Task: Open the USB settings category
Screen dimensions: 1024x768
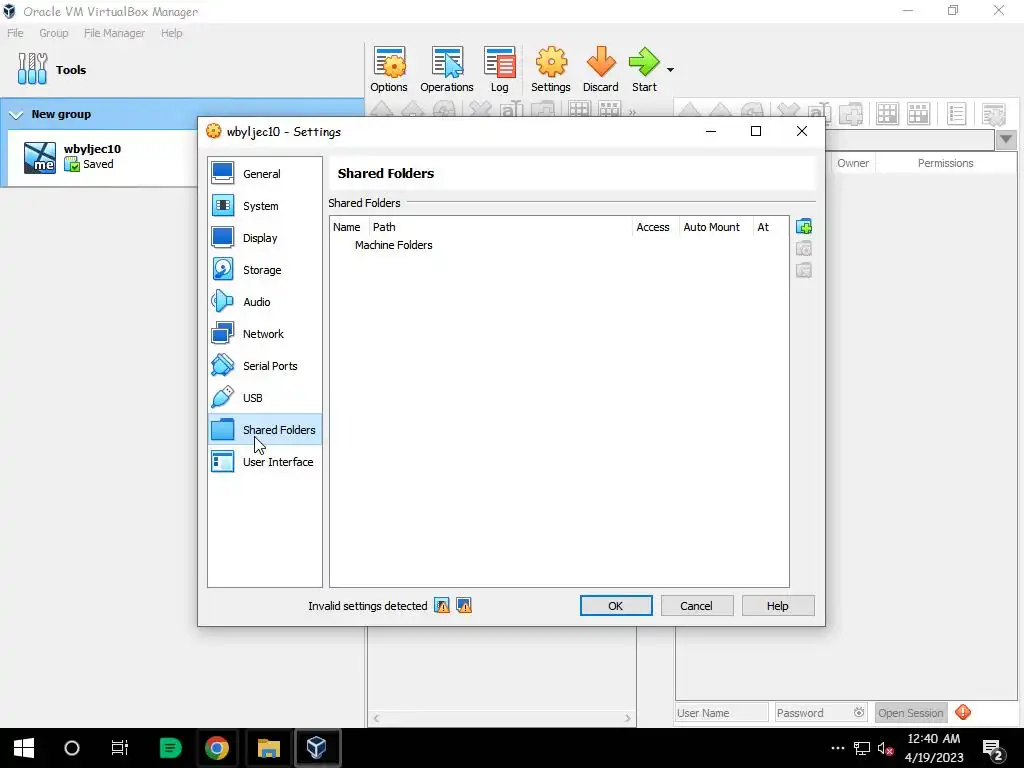Action: pos(264,398)
